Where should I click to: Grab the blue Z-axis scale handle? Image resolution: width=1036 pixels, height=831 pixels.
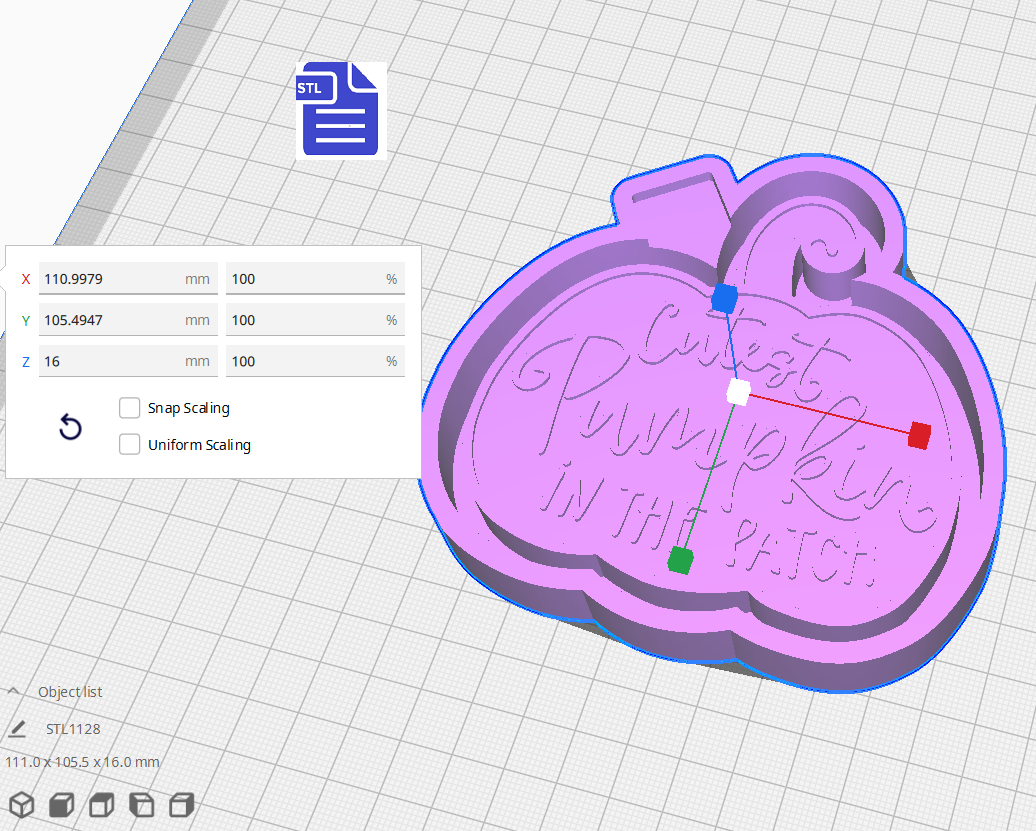point(723,297)
